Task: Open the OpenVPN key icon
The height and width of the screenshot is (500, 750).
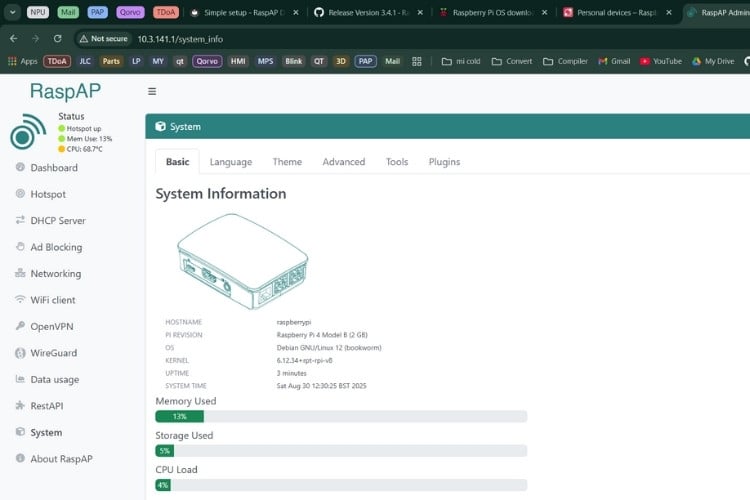Action: pyautogui.click(x=20, y=325)
